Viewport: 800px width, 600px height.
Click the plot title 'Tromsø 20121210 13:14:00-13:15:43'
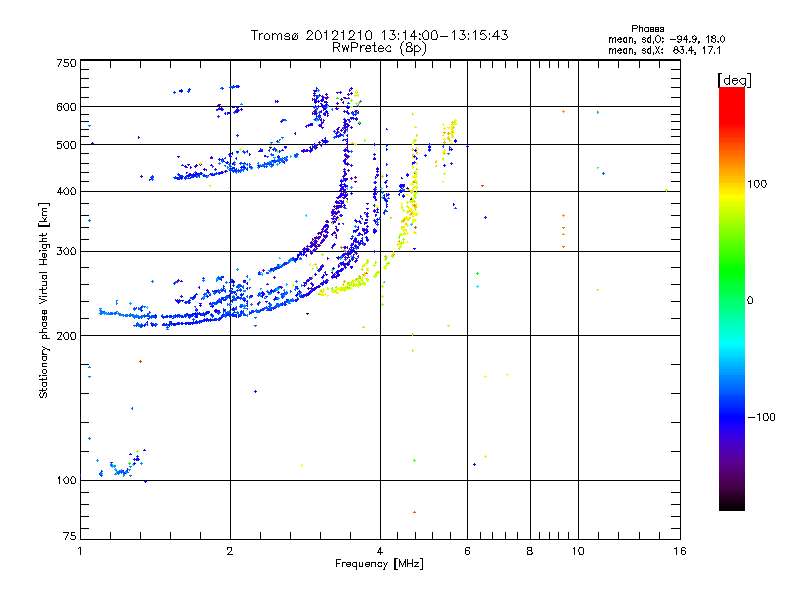pos(379,35)
